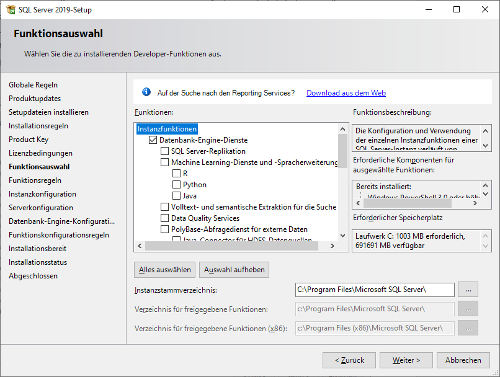500x377 pixels.
Task: Click the Laufwerk C: 1003 MB erforderlich text
Action: 410,236
